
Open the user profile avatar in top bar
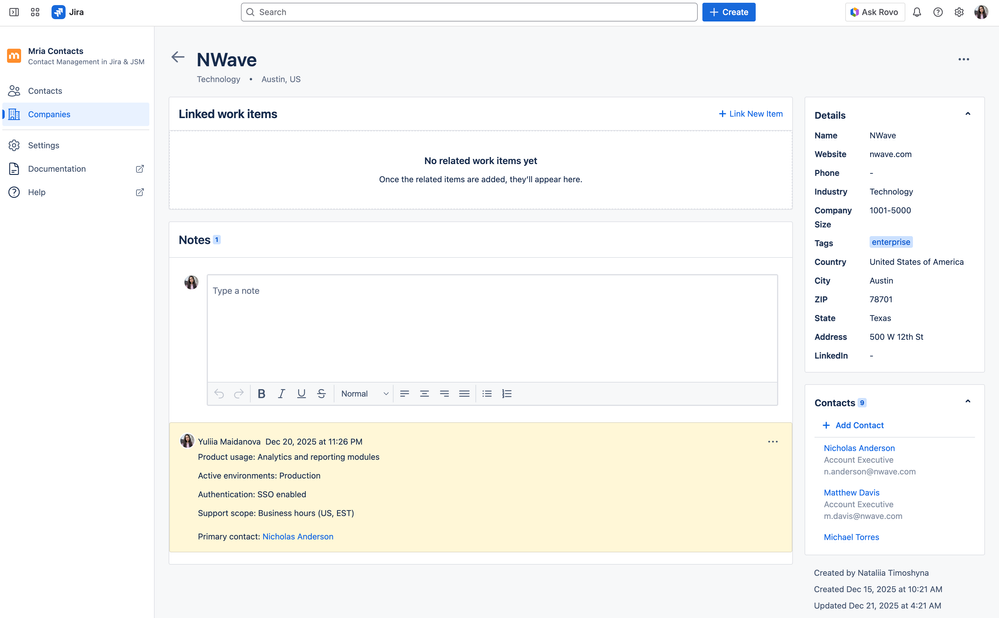tap(981, 12)
